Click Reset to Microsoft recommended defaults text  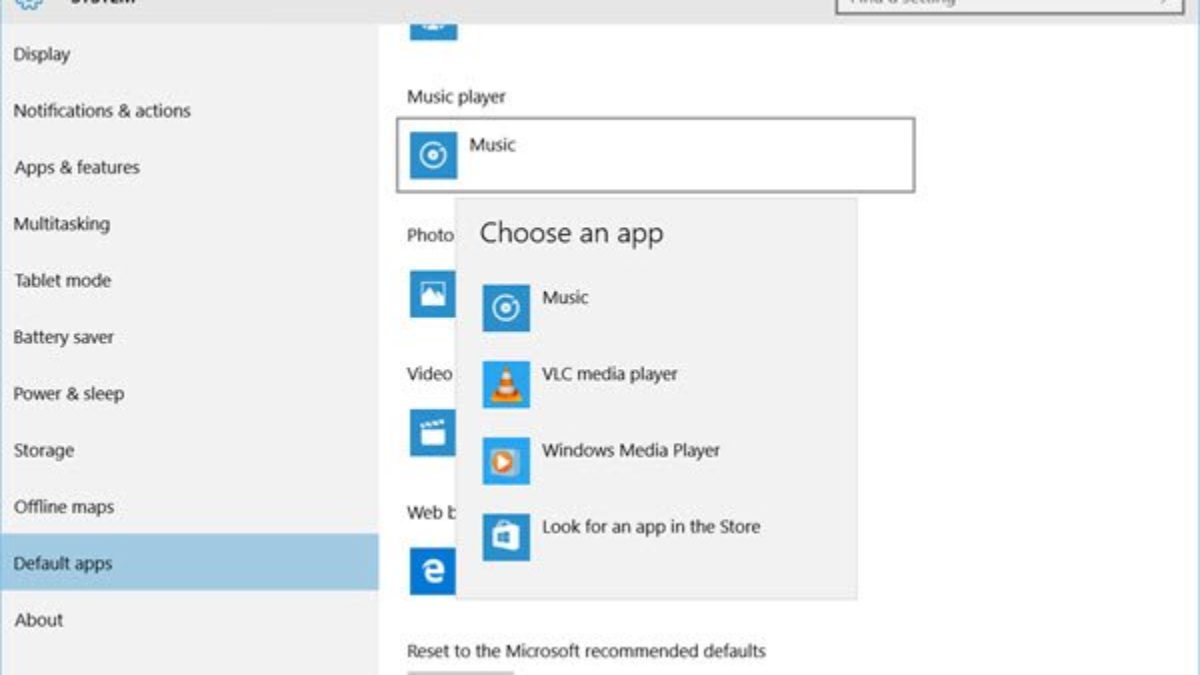[x=586, y=651]
